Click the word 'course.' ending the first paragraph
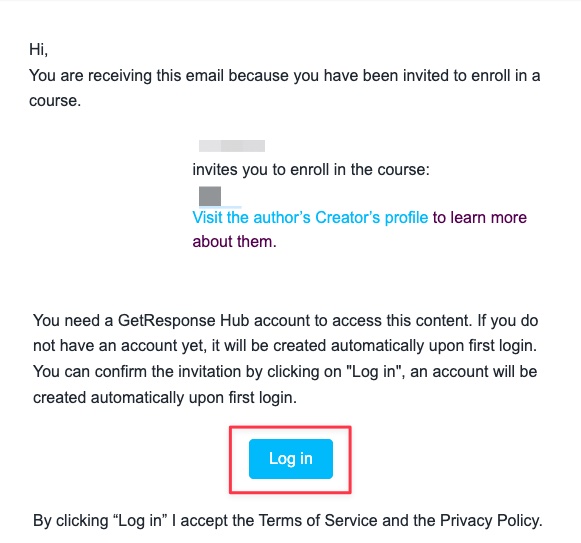The height and width of the screenshot is (543, 581). 55,101
